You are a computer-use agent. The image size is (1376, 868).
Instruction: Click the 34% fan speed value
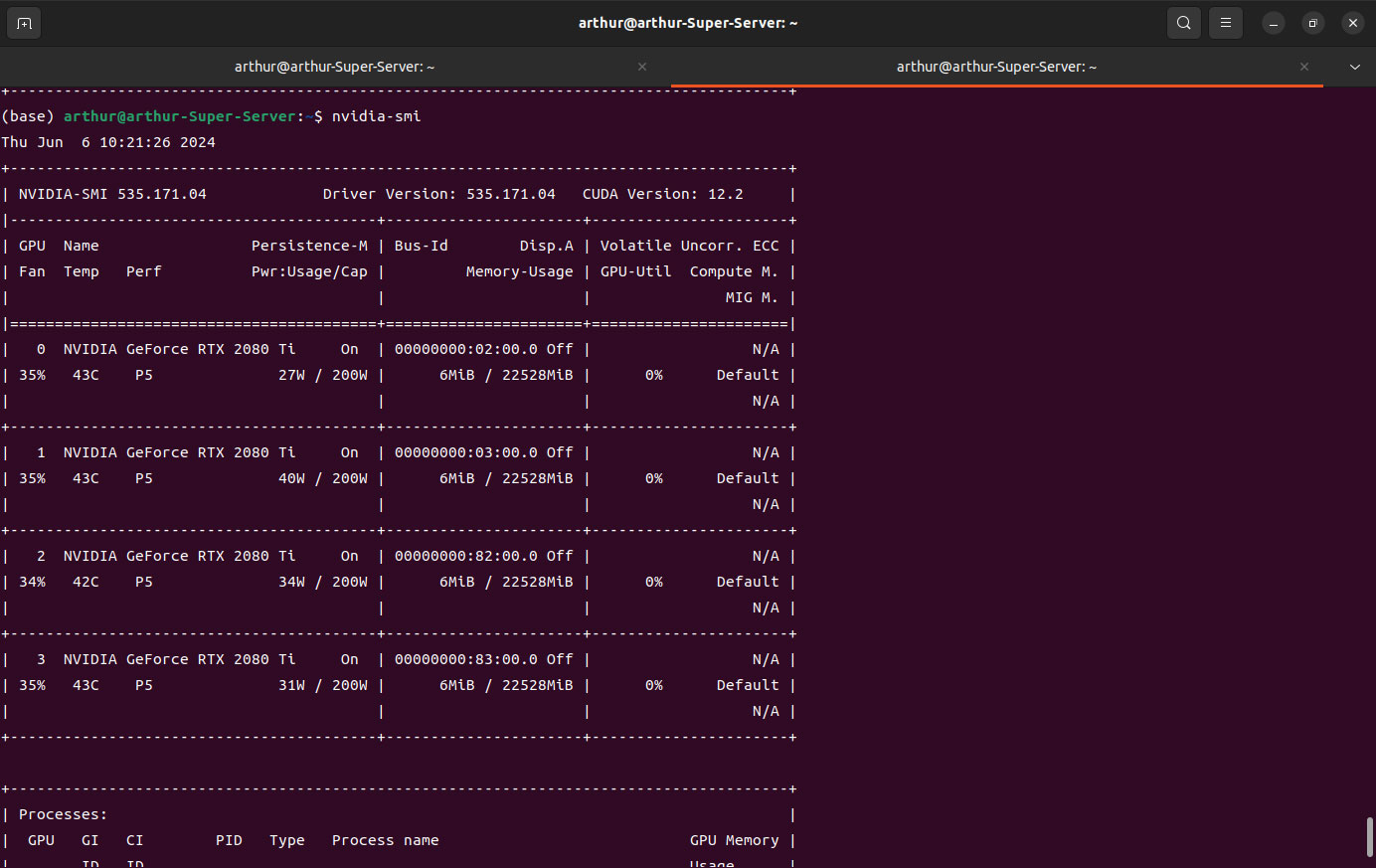click(x=32, y=582)
